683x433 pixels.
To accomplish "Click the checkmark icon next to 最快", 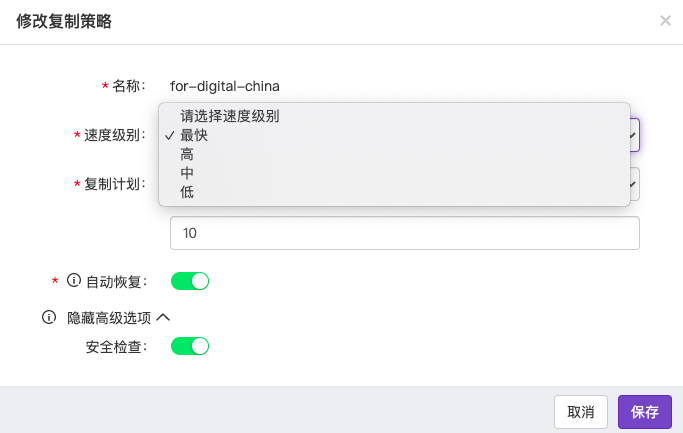I will 169,136.
